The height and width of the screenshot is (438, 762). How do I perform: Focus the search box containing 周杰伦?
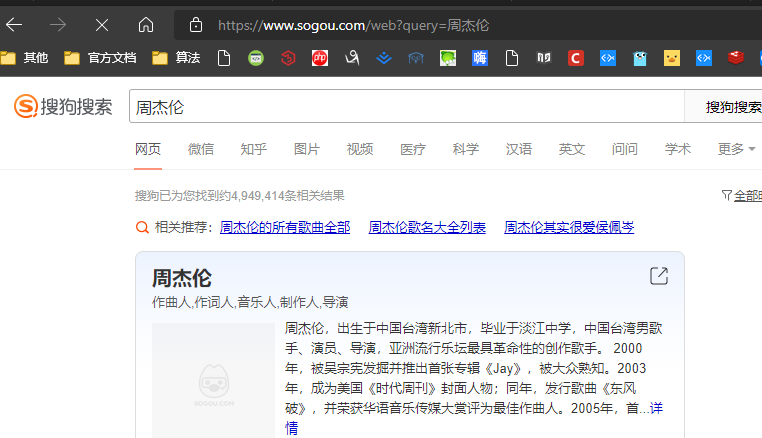pos(407,106)
